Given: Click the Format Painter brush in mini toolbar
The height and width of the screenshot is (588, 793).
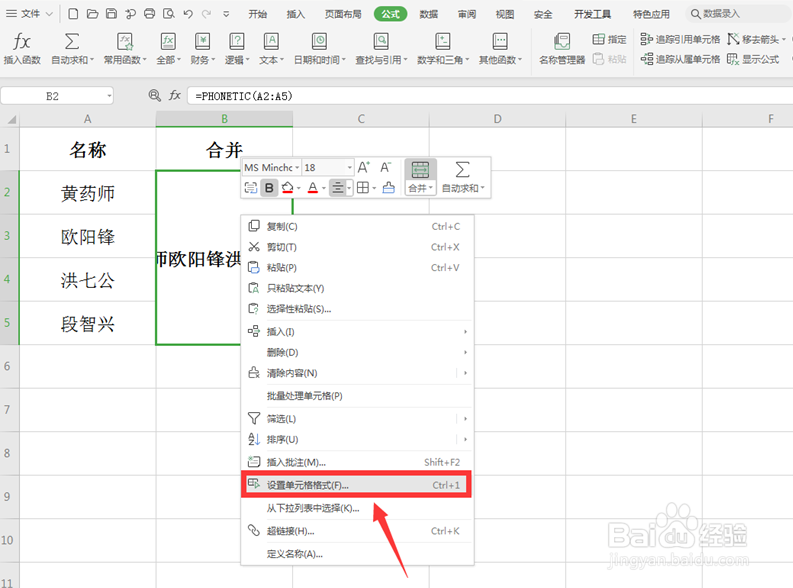Looking at the screenshot, I should coord(388,188).
